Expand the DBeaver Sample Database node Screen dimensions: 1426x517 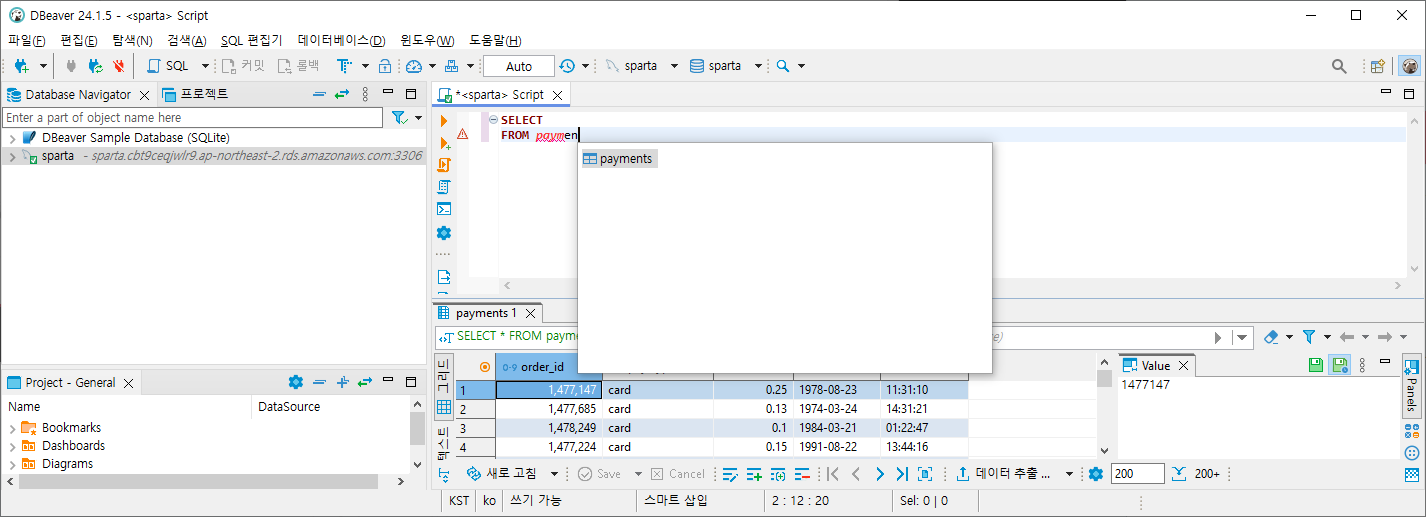pyautogui.click(x=12, y=137)
